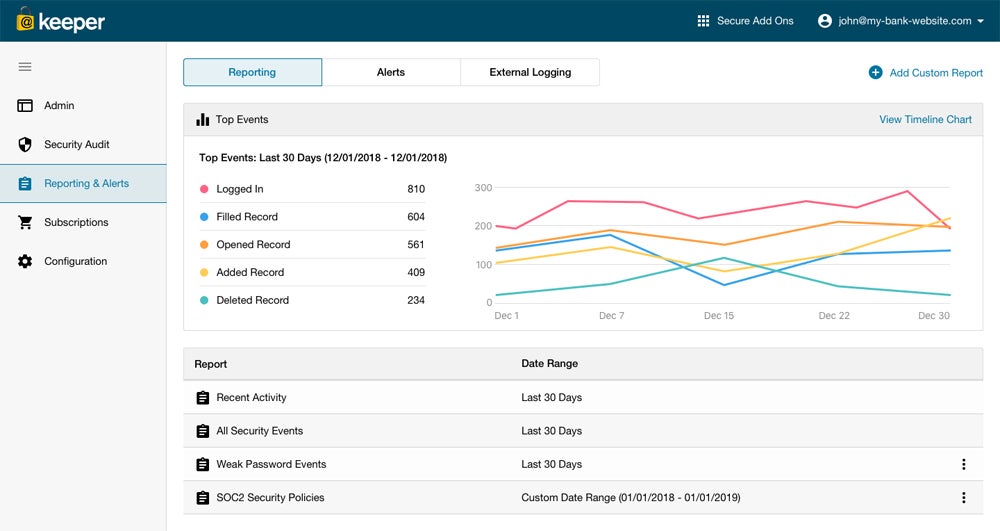This screenshot has width=1000, height=531.
Task: Click the plus icon for Add Custom Report
Action: 875,73
